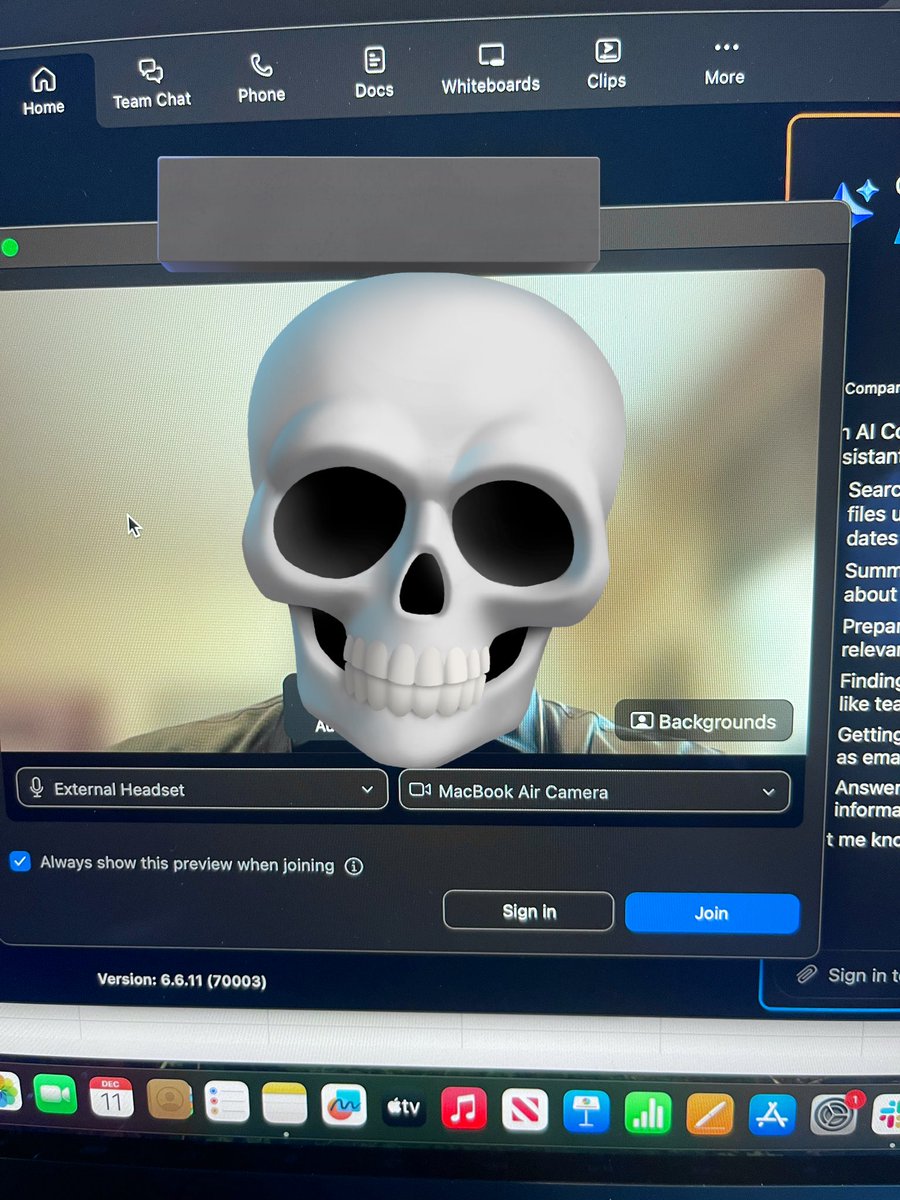Open the Docs tab

coord(374,73)
